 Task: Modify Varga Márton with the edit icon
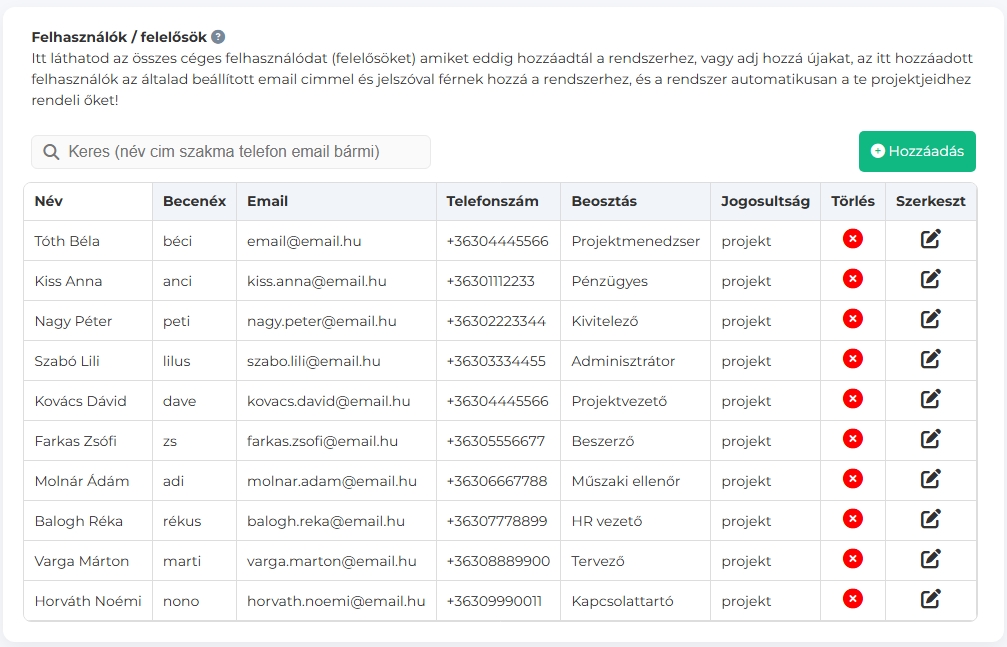pos(931,559)
